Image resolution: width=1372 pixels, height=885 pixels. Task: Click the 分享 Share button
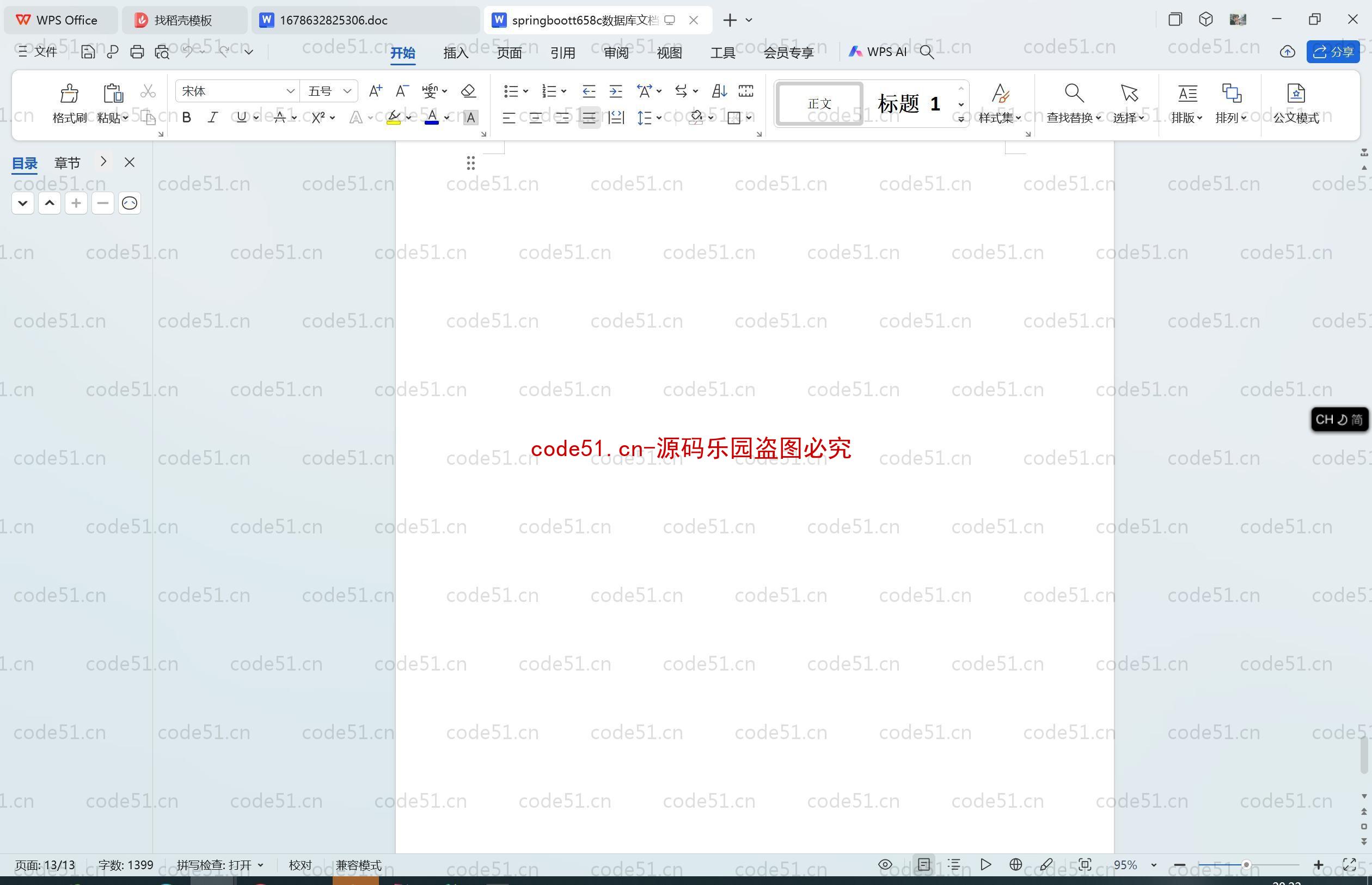pos(1339,51)
